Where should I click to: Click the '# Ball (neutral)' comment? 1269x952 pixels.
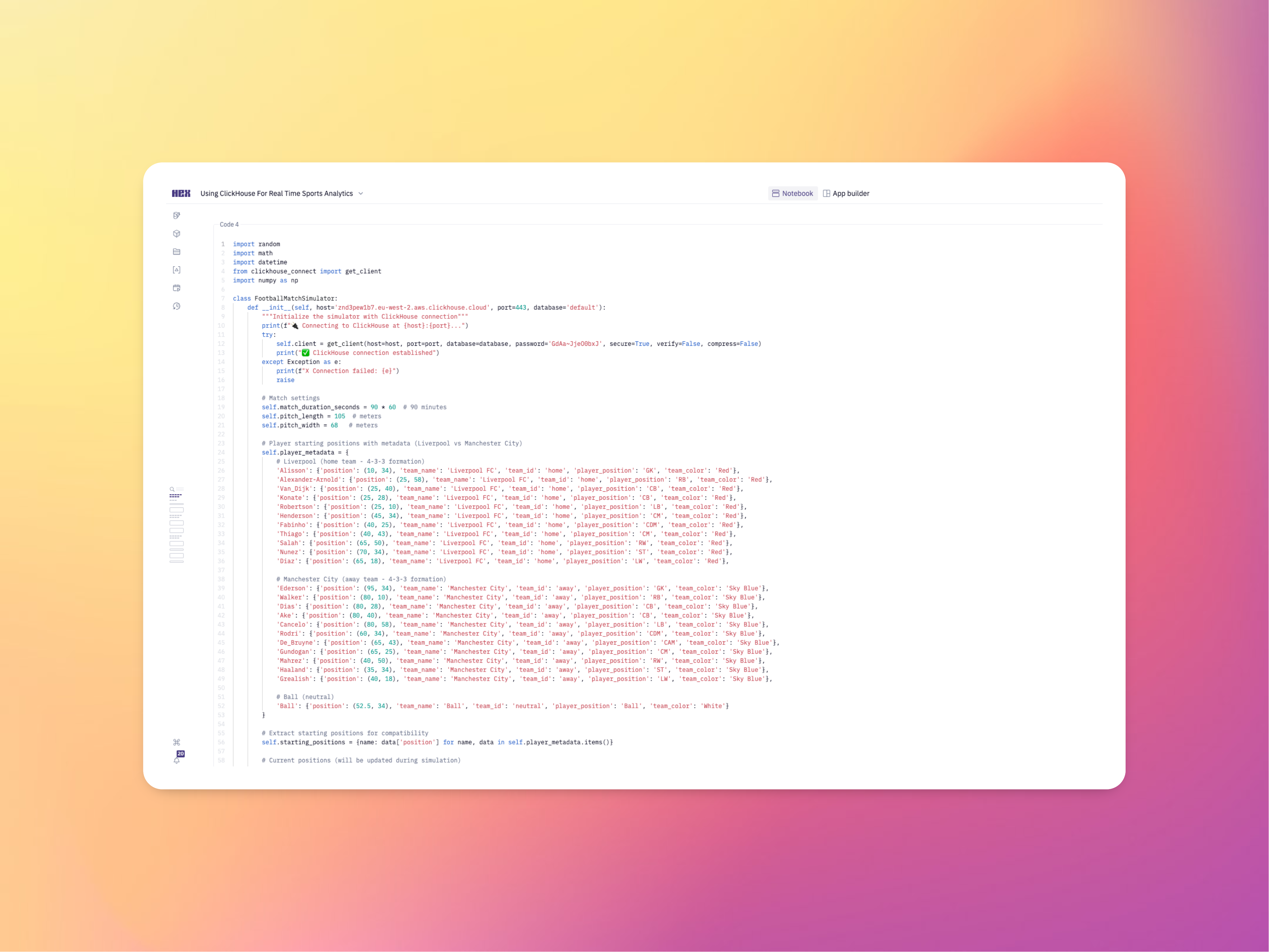point(305,697)
